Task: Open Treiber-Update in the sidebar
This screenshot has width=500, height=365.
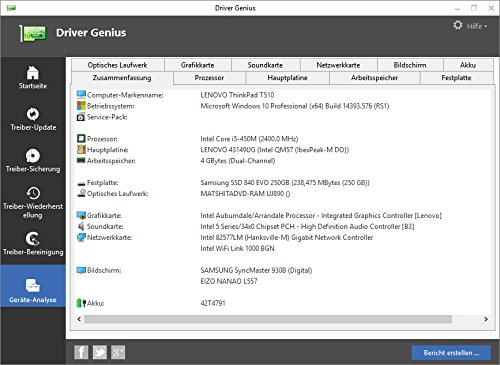Action: (x=33, y=119)
